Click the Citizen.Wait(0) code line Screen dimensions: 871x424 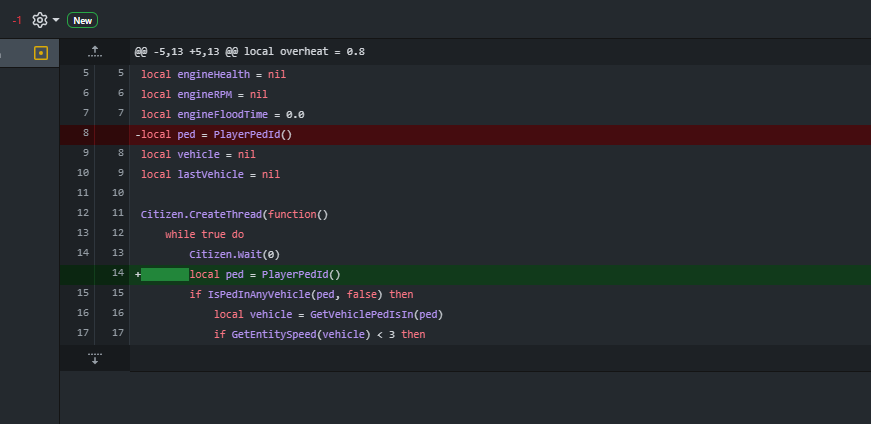click(230, 254)
